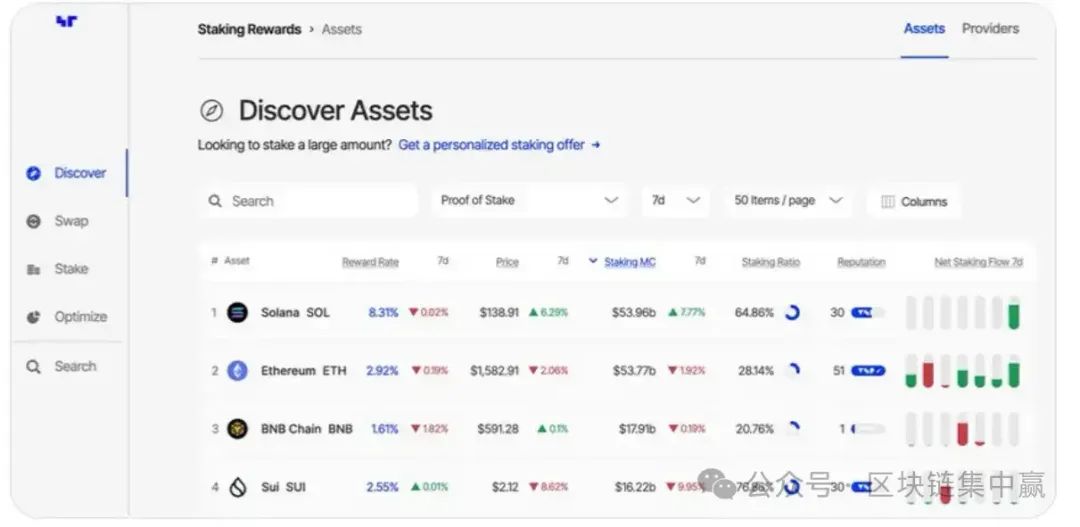This screenshot has height=527, width=1080.
Task: Open the Swap sidebar item
Action: 57,221
